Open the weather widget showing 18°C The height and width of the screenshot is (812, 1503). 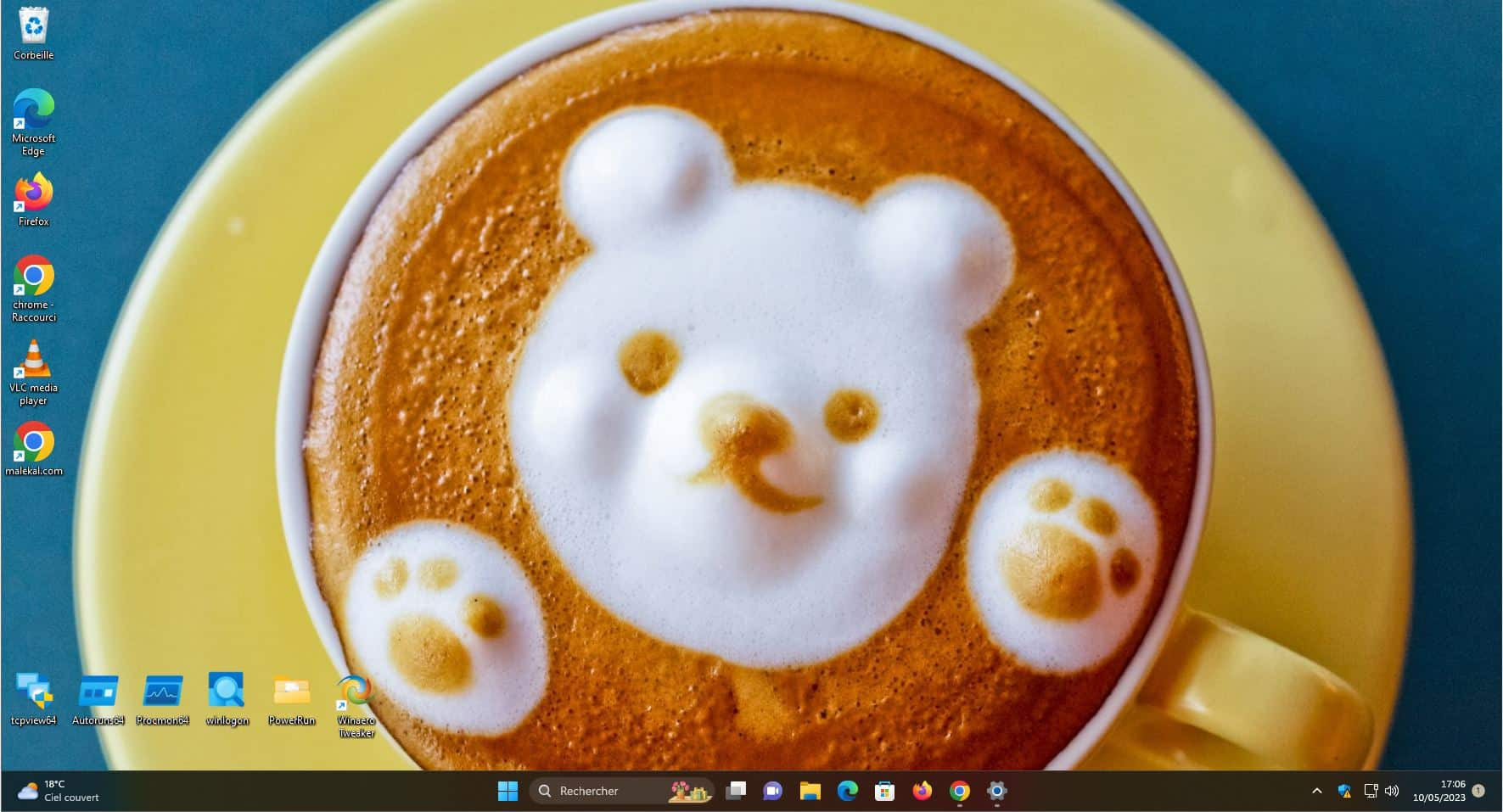tap(59, 791)
